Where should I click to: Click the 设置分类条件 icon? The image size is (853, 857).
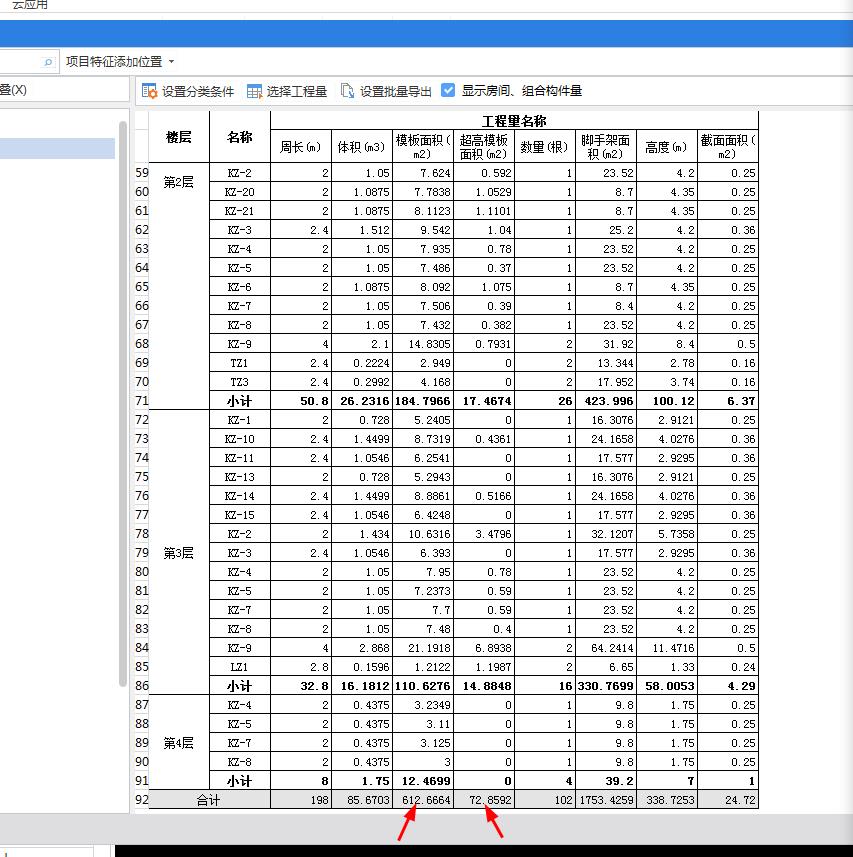pos(149,91)
